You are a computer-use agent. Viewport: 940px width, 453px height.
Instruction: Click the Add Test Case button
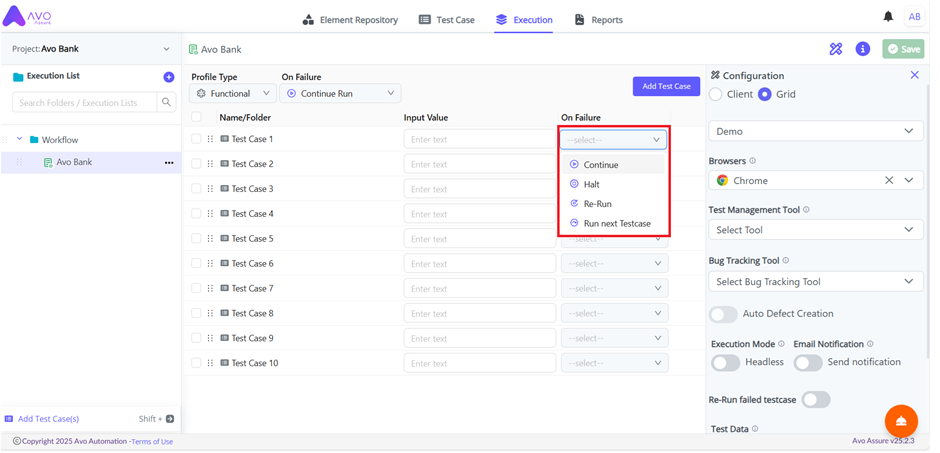pyautogui.click(x=666, y=87)
